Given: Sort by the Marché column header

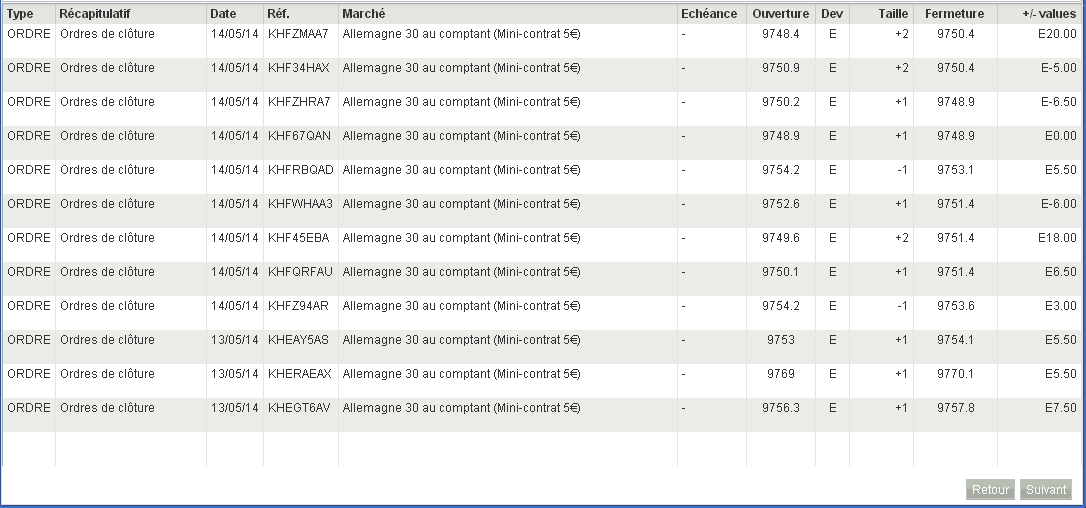Looking at the screenshot, I should pos(364,14).
